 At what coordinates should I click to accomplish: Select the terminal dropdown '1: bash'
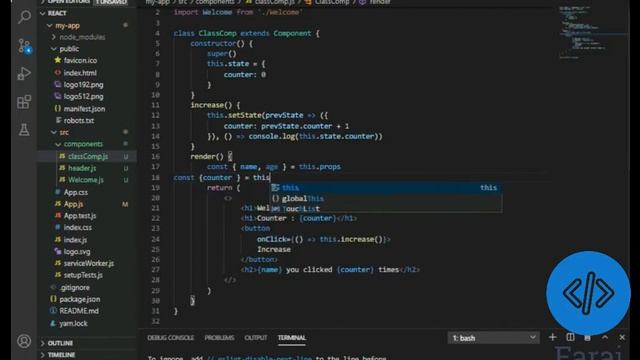(493, 338)
